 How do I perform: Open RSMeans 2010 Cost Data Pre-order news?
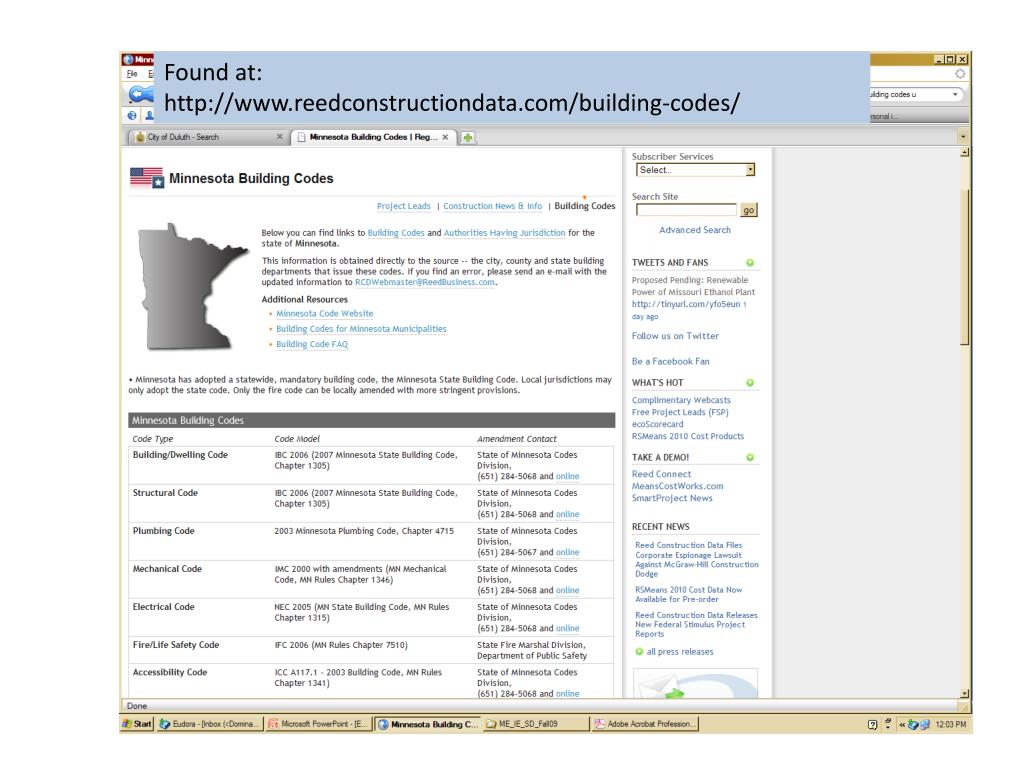[688, 594]
